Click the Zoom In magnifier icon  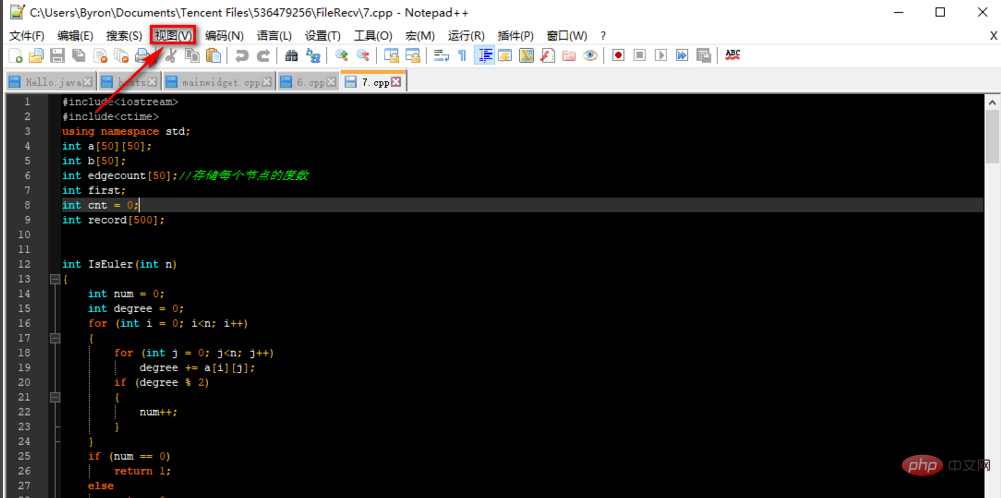[341, 56]
